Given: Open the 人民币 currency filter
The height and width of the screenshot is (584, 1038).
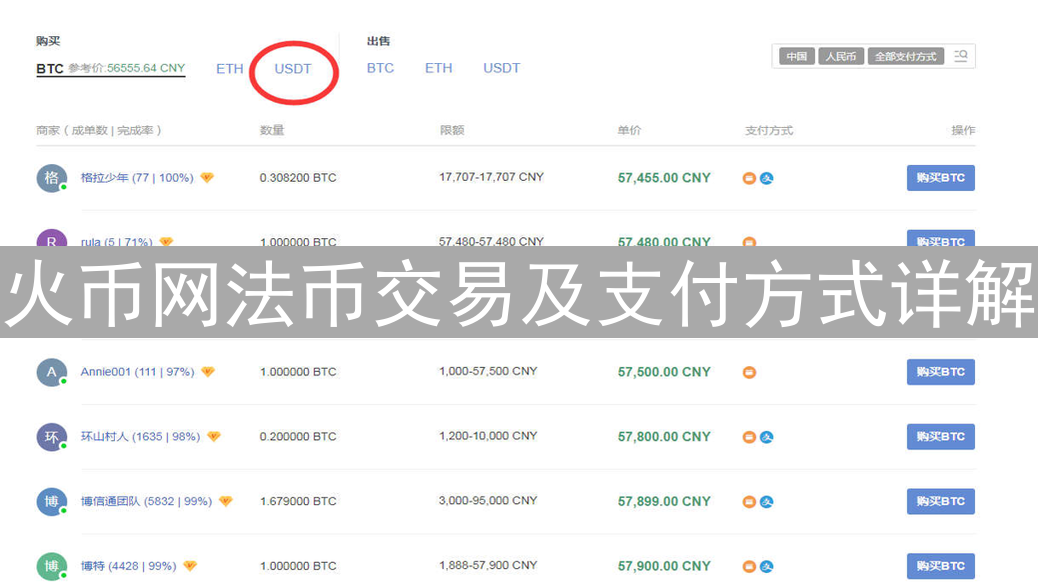Looking at the screenshot, I should [x=841, y=56].
